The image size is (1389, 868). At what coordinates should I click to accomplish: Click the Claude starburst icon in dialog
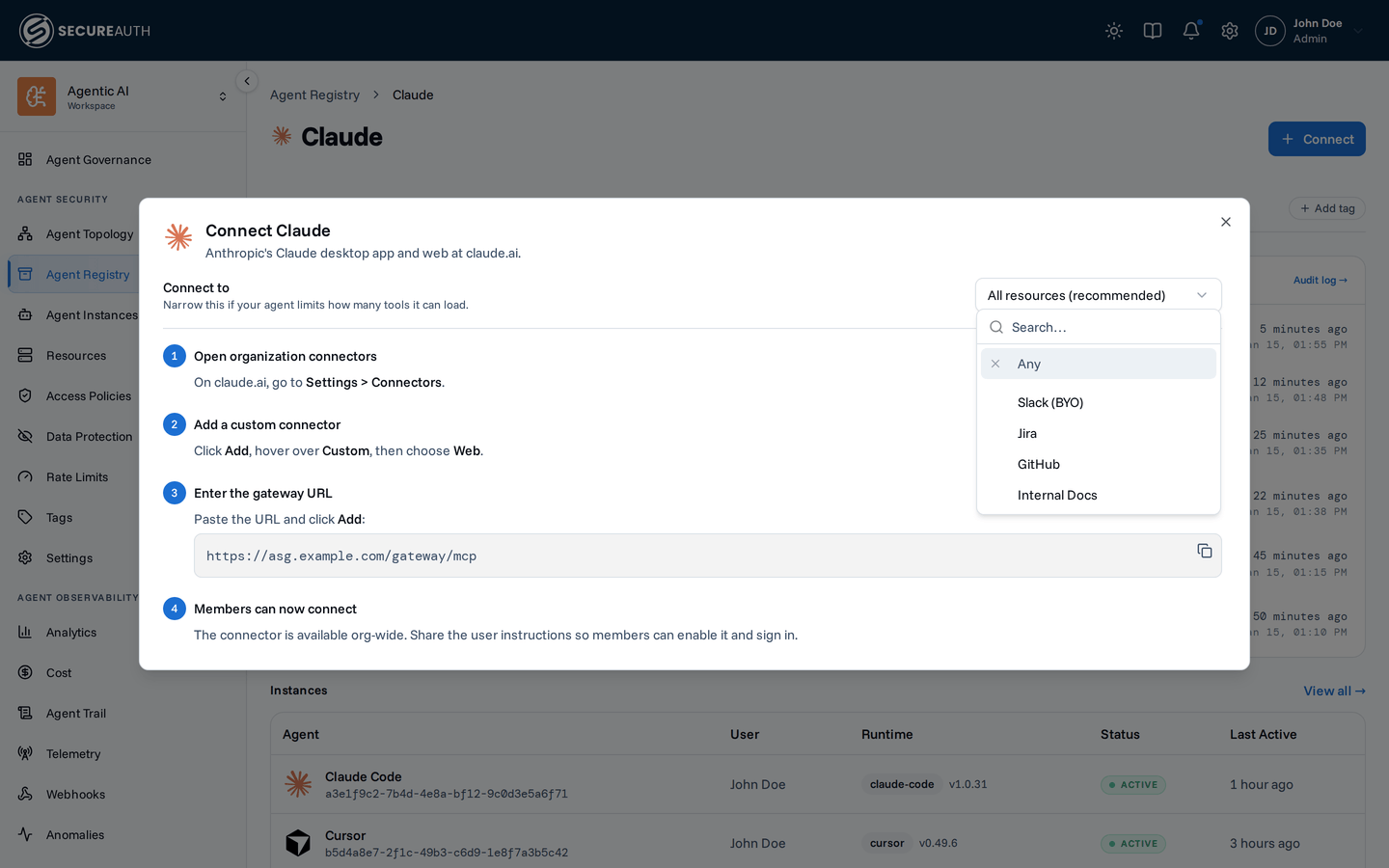[178, 236]
